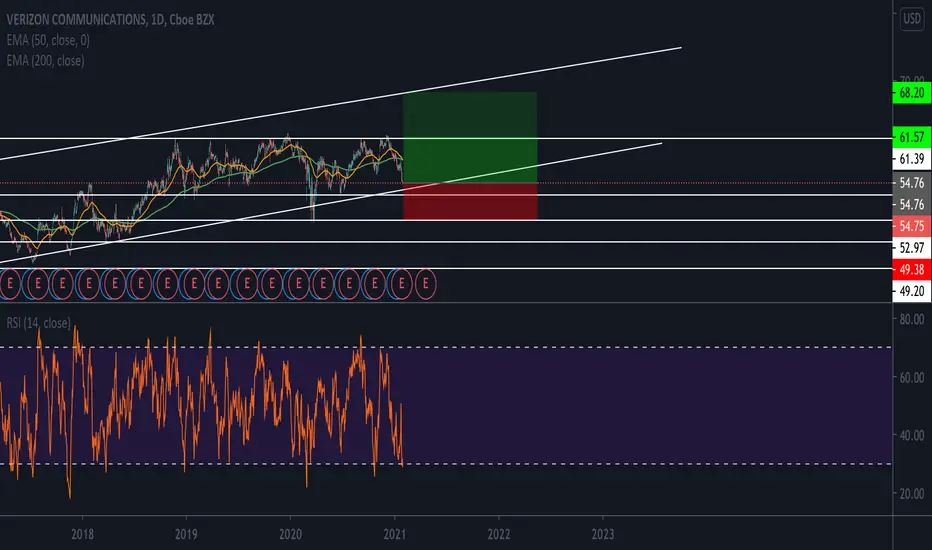Click the 20.00 RSI axis value
Viewport: 932px width, 550px height.
click(x=912, y=494)
